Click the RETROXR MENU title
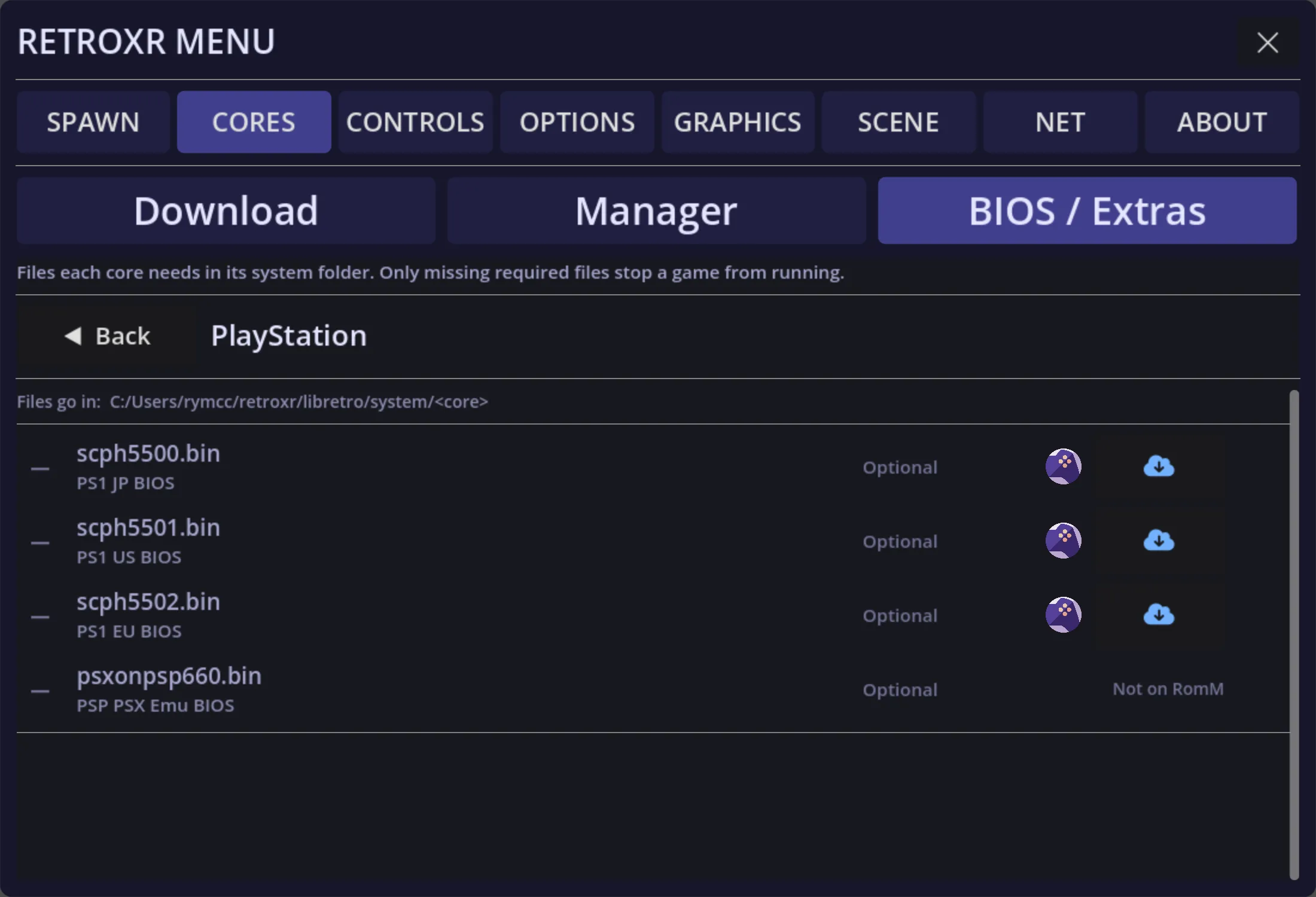The width and height of the screenshot is (1316, 897). 146,42
